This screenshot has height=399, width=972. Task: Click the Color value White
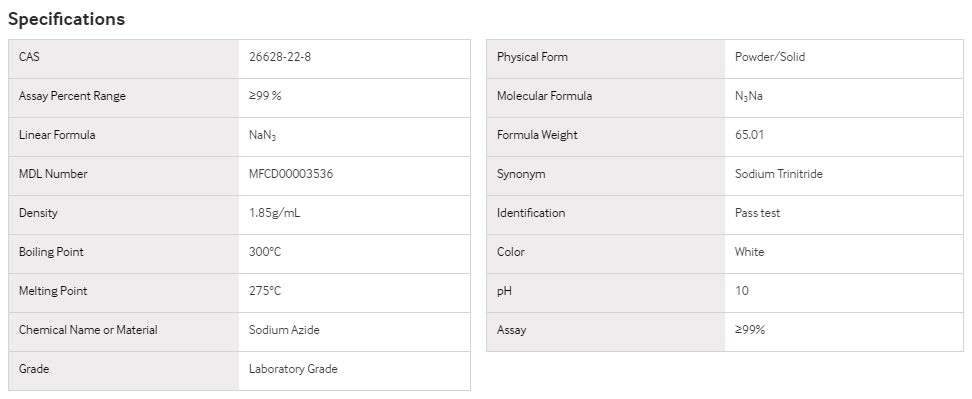point(749,252)
